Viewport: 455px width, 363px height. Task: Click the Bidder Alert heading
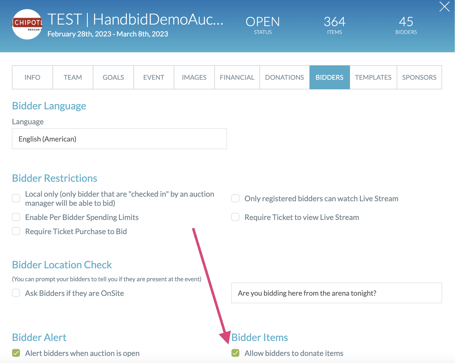tap(39, 337)
